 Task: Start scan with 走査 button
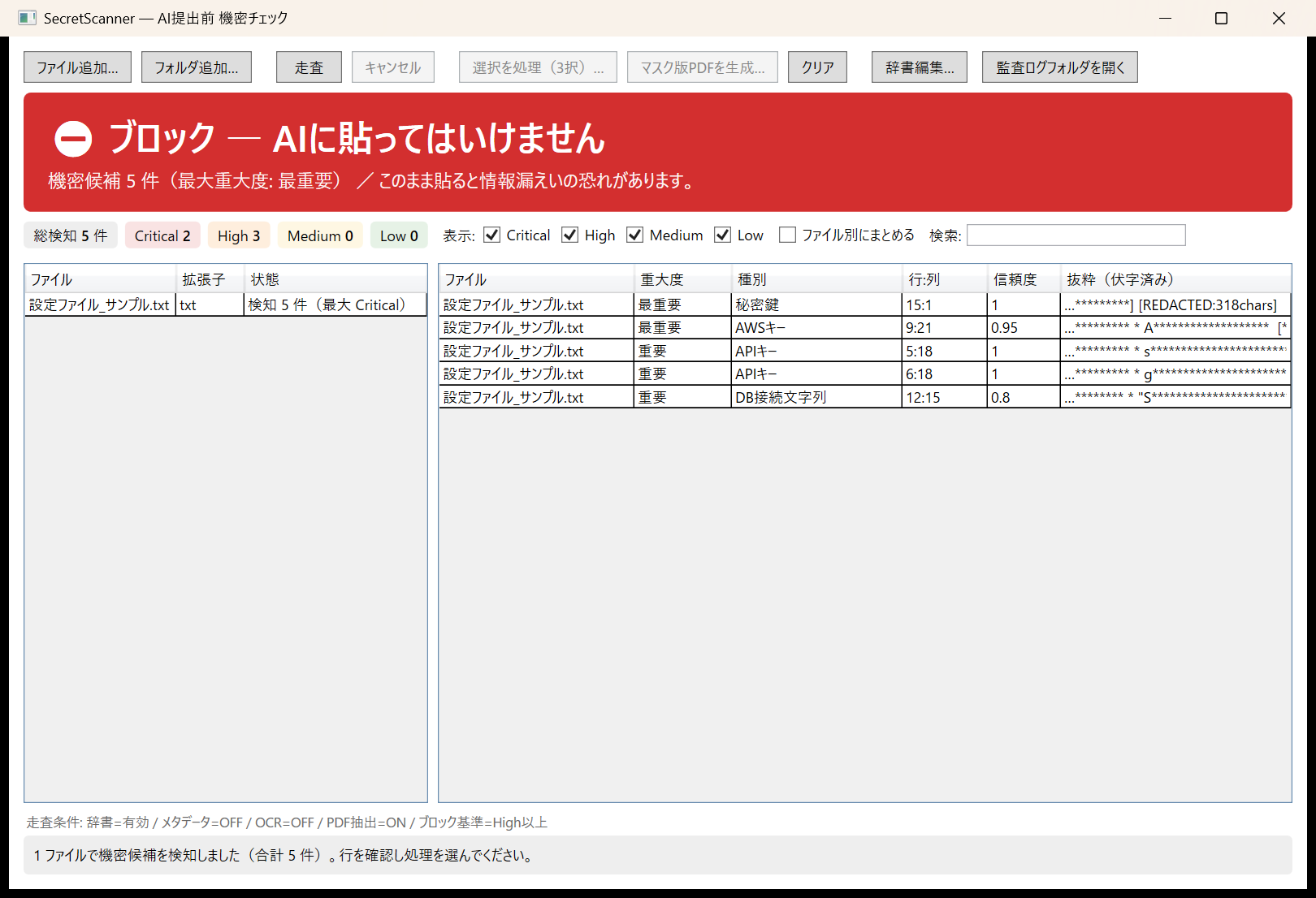(x=309, y=67)
